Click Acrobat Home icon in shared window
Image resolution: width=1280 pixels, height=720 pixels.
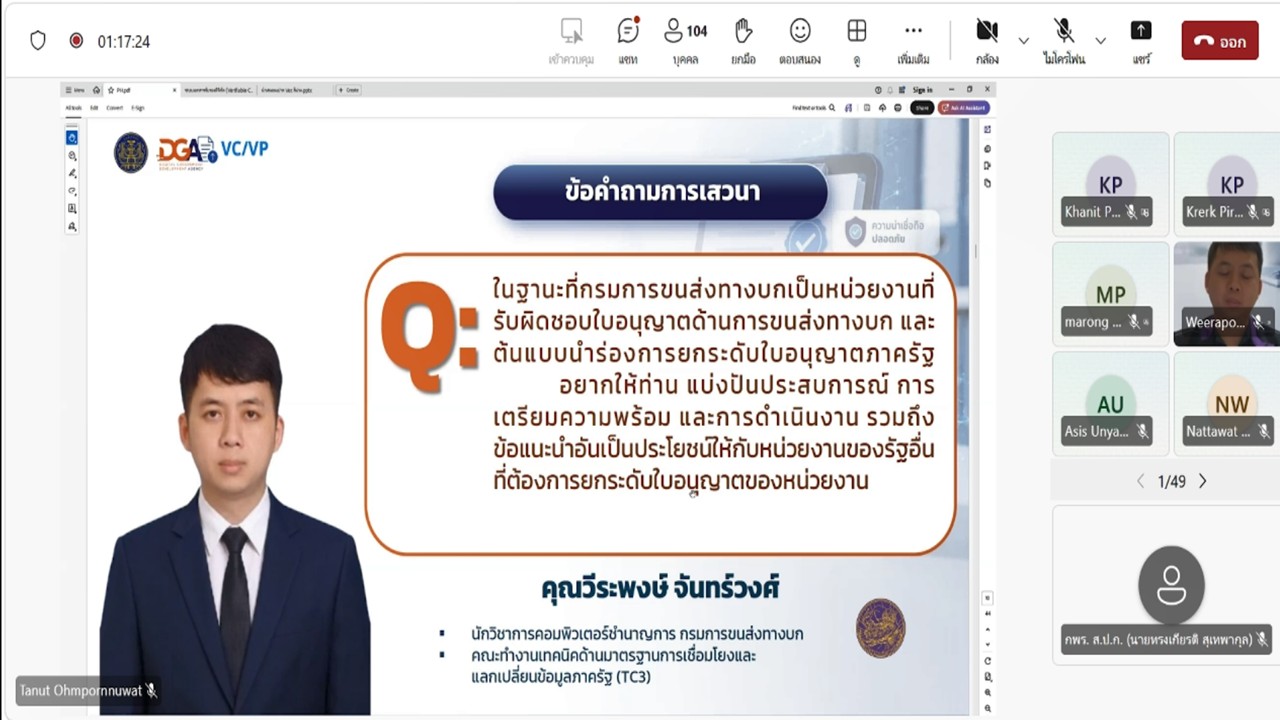(96, 90)
